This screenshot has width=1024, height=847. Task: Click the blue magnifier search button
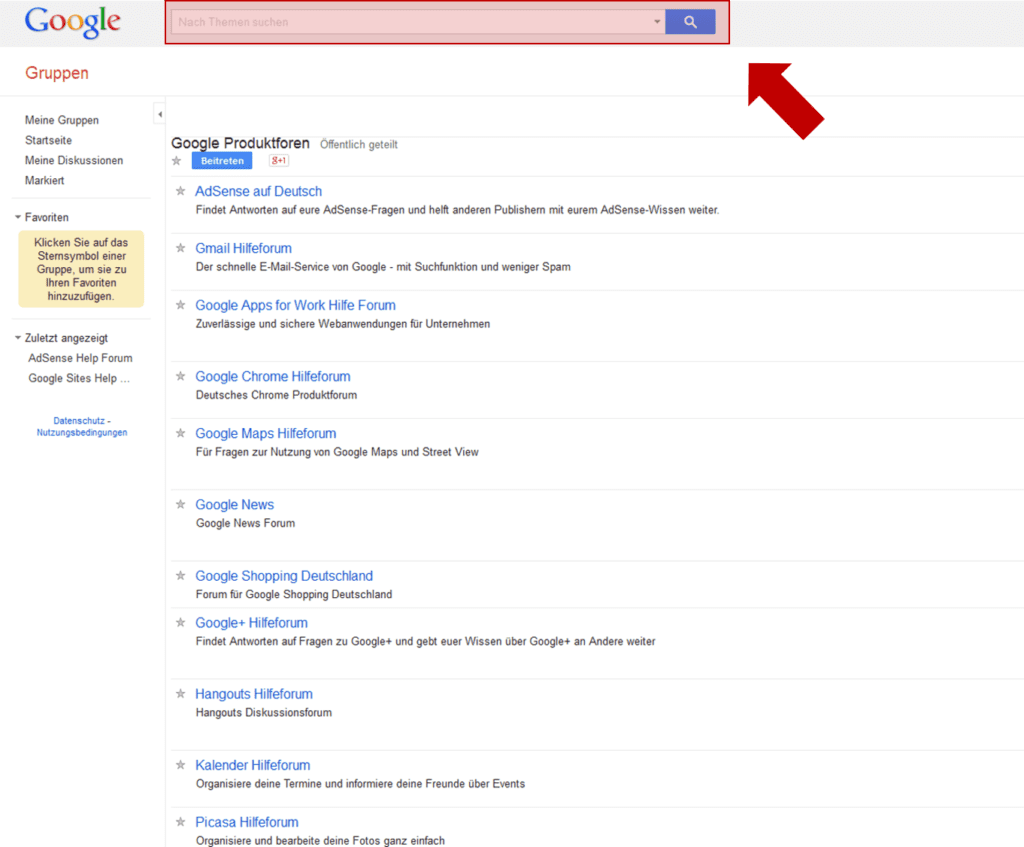(690, 22)
